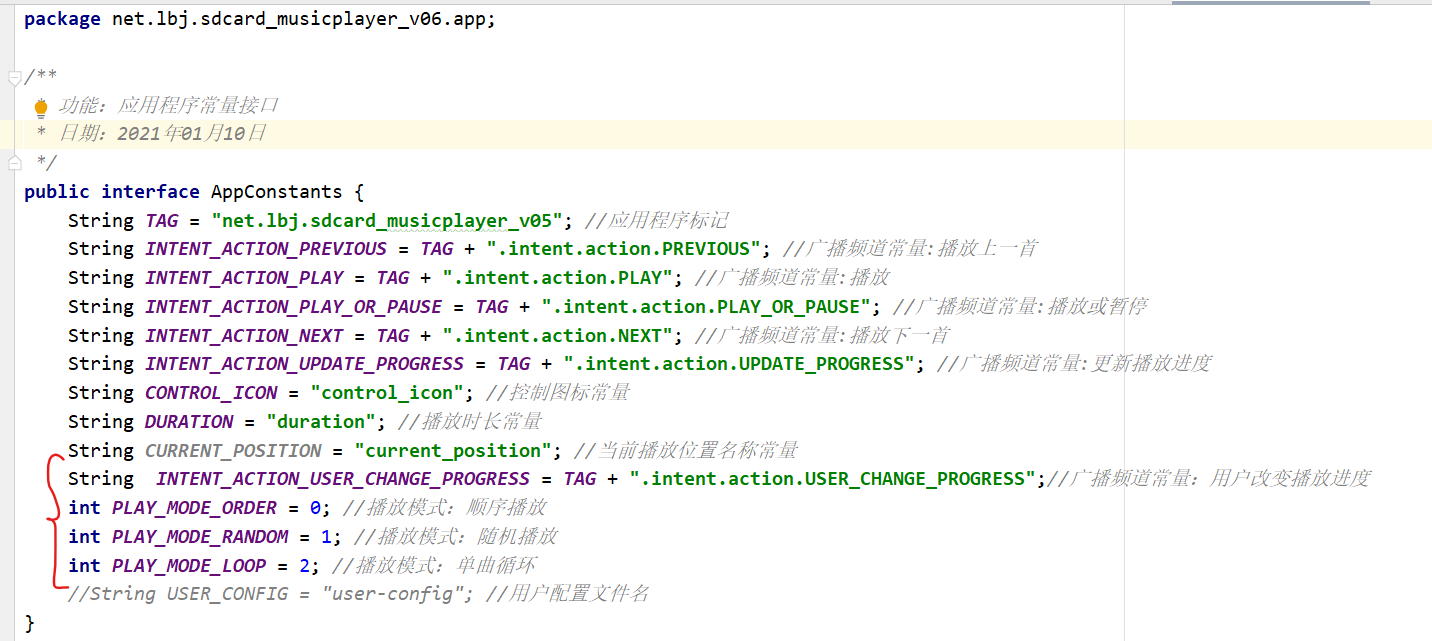Screen dimensions: 1432x641
Task: Click the comment //控制图标常量
Action: 558,393
